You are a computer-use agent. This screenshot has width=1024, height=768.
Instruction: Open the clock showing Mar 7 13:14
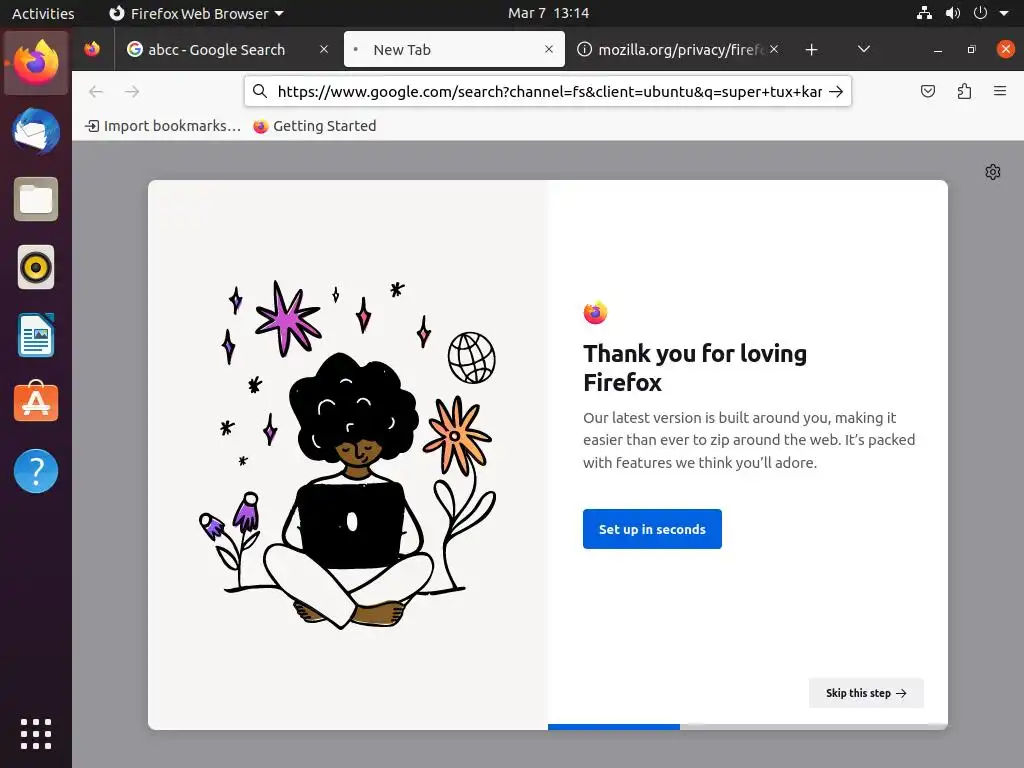(549, 13)
